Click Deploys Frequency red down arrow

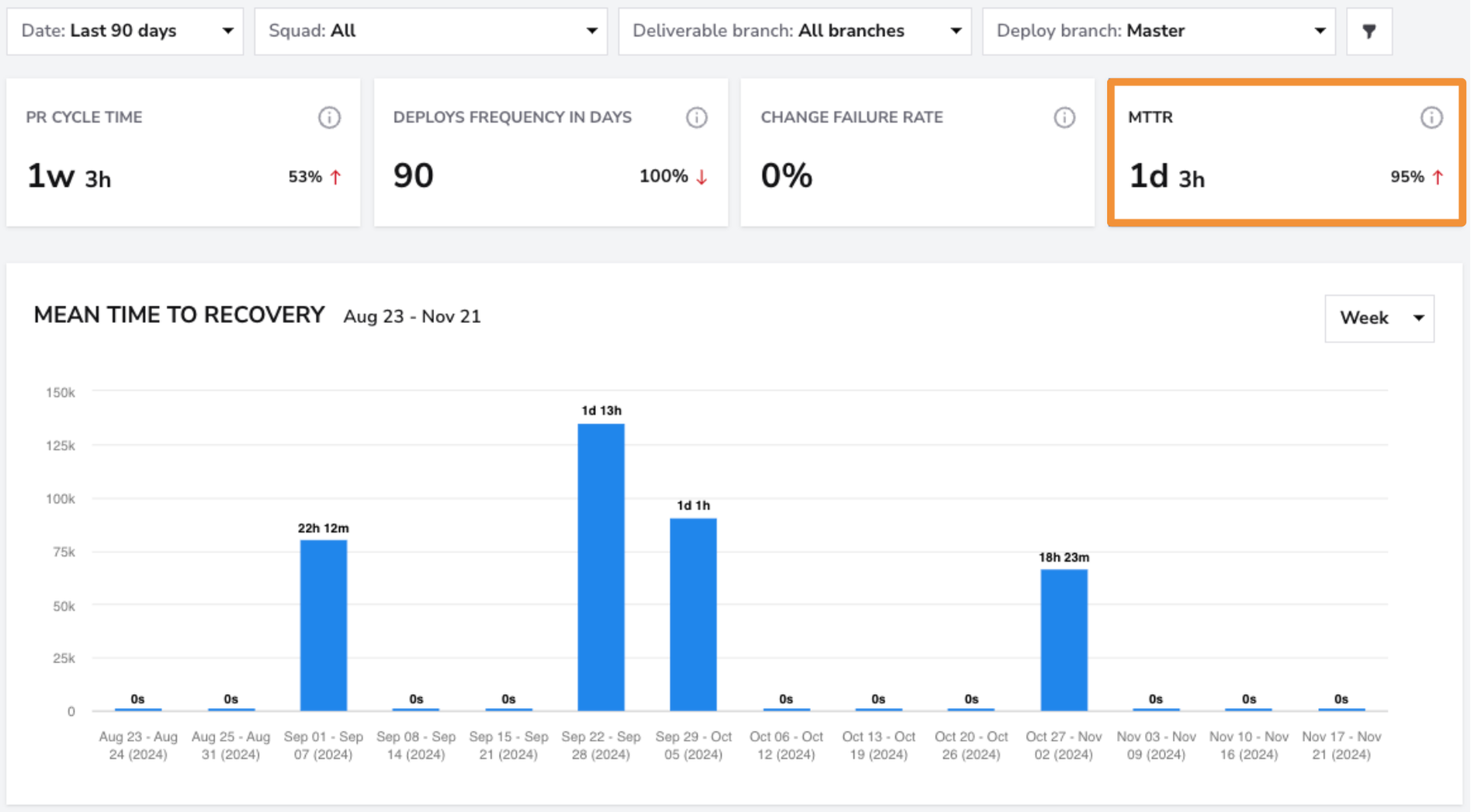point(702,177)
